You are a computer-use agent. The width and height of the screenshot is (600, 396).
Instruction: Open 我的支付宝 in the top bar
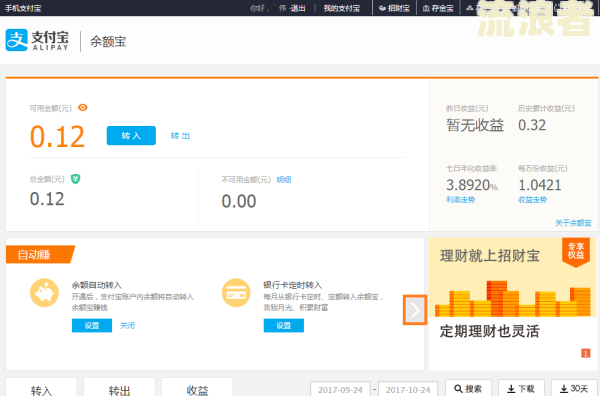[x=342, y=8]
